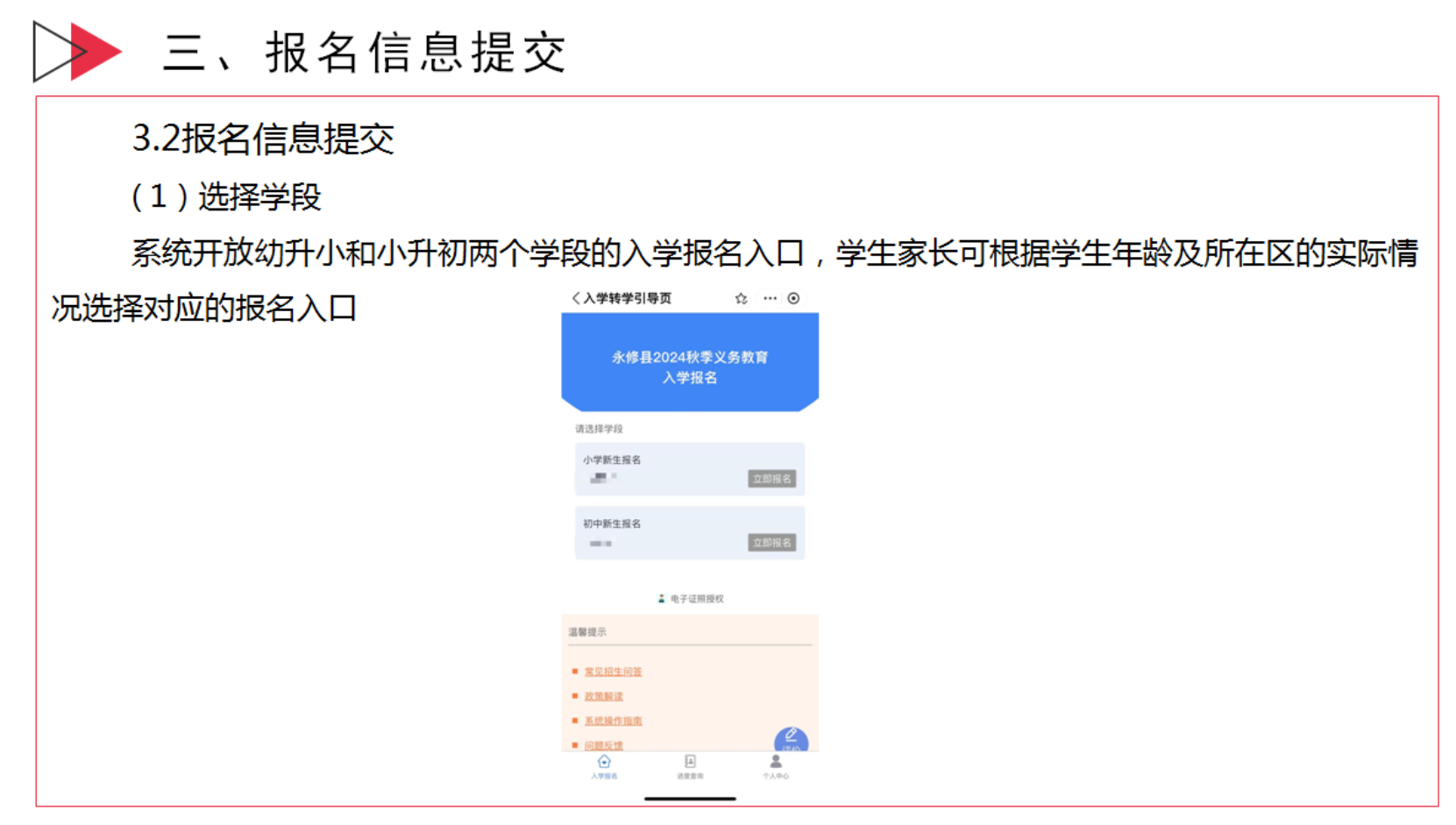This screenshot has height=825, width=1456.
Task: Click the 电子证照授权 text
Action: pyautogui.click(x=697, y=599)
